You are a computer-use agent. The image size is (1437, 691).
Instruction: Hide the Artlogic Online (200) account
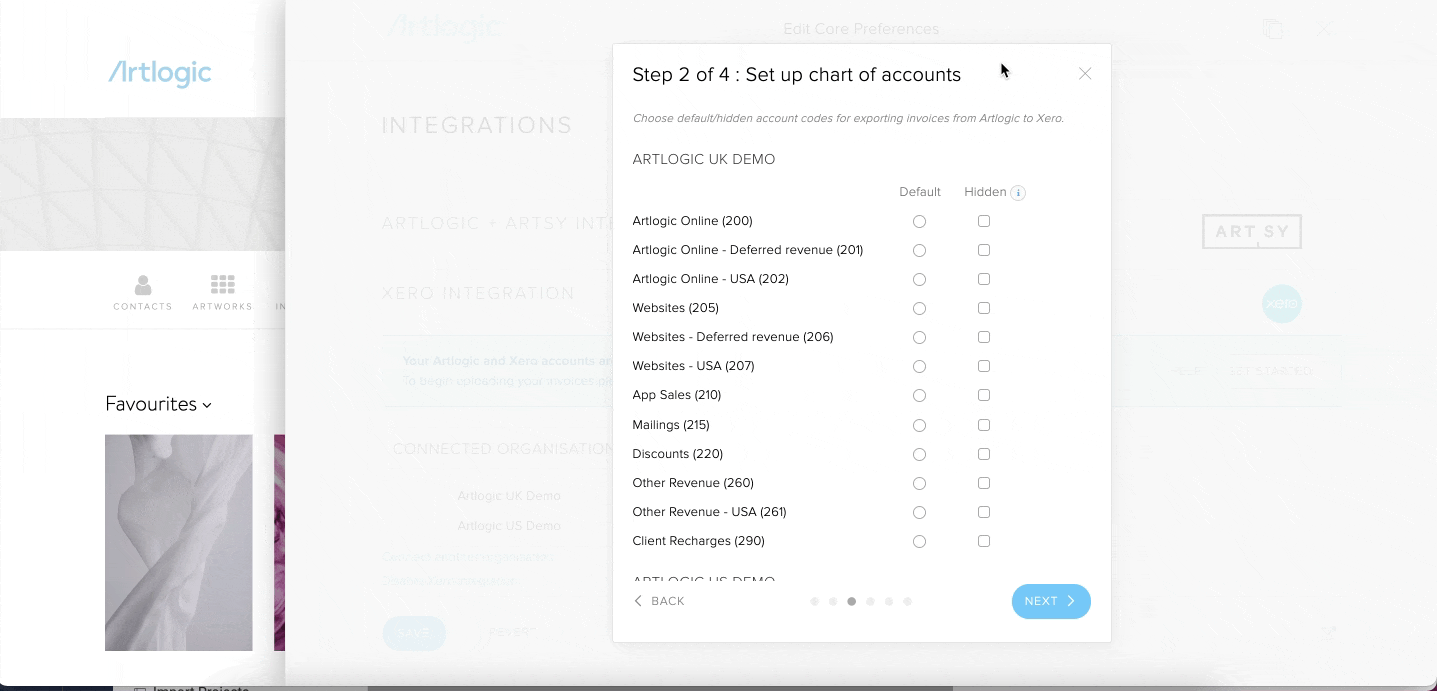click(x=984, y=221)
